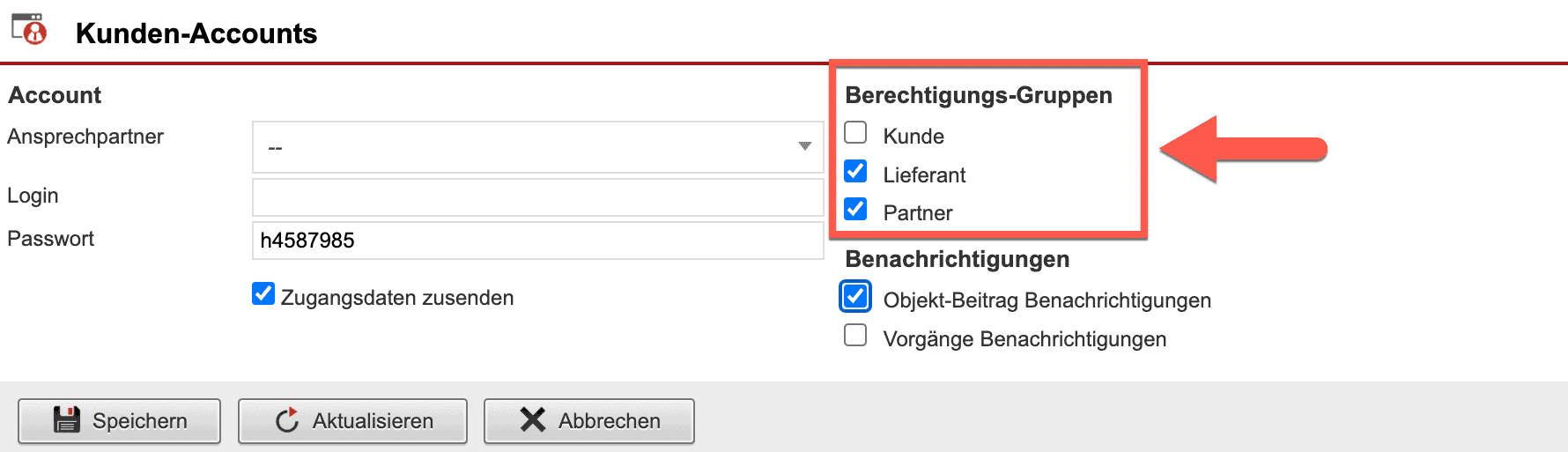Viewport: 1568px width, 452px height.
Task: Click the Kunden-Accounts page title
Action: (x=196, y=33)
